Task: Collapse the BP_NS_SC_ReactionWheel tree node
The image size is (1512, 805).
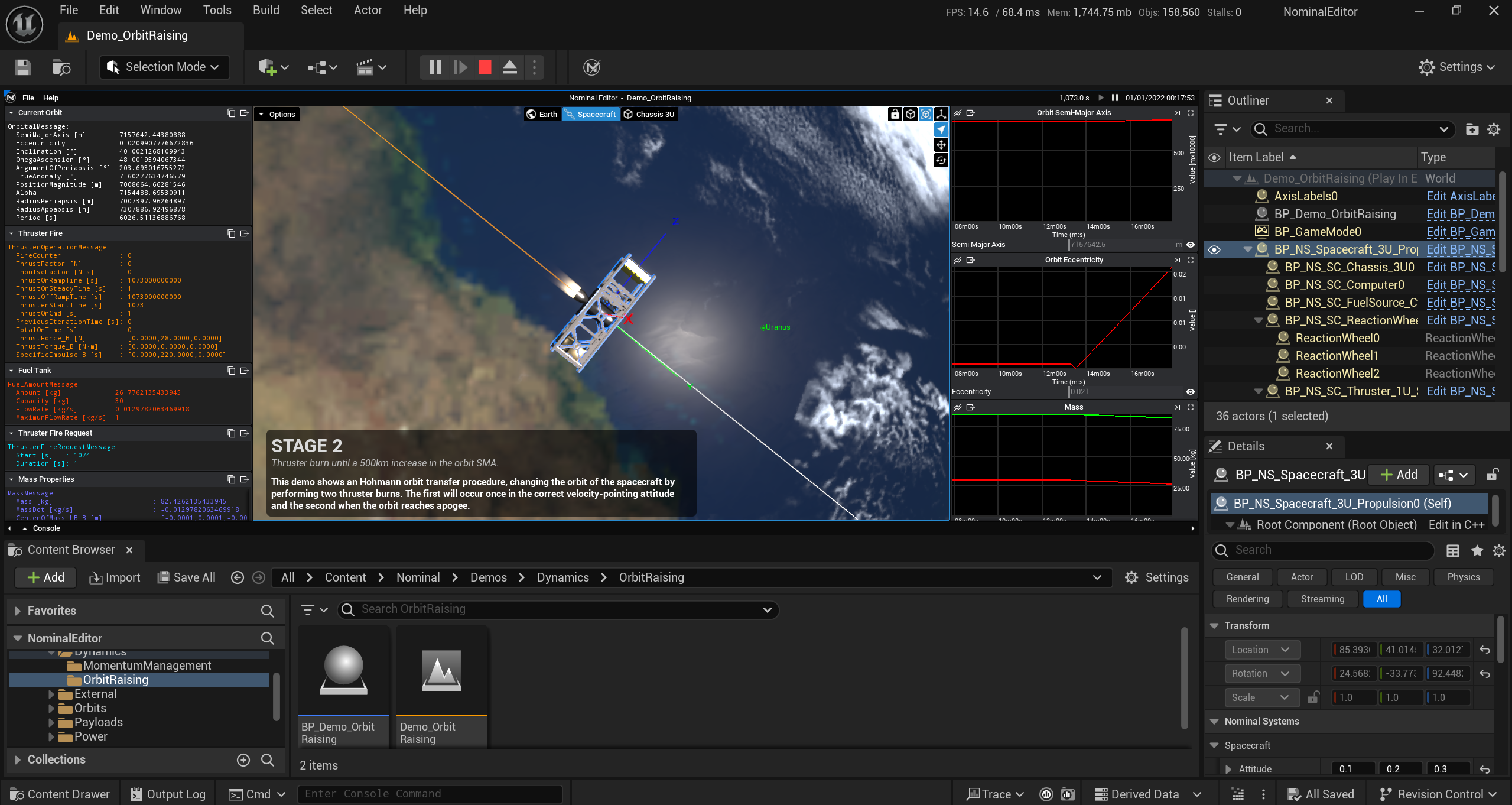Action: coord(1258,320)
